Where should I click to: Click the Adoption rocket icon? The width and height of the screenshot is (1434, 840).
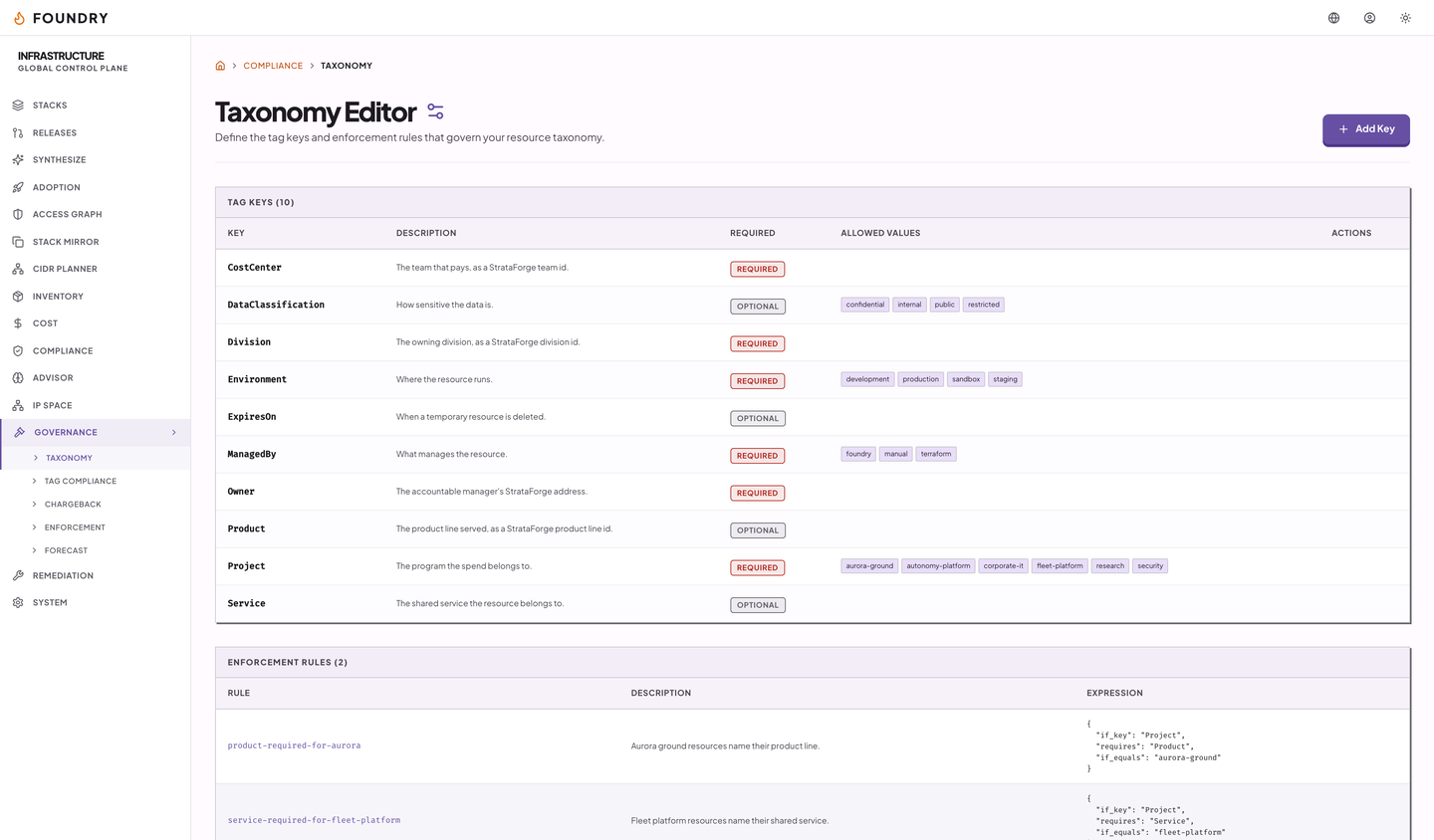18,187
